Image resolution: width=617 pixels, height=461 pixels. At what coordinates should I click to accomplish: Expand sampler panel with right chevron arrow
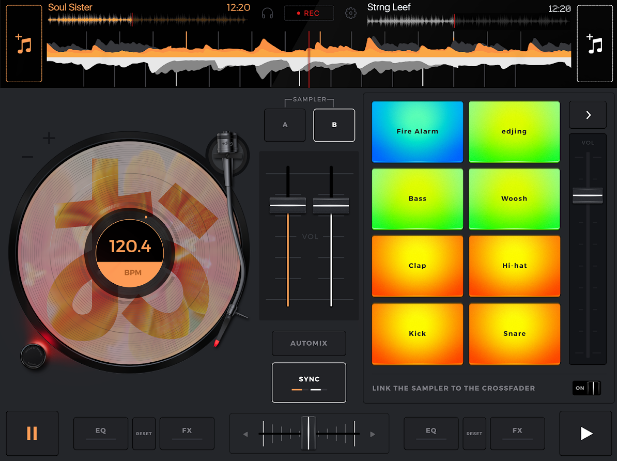pos(588,115)
